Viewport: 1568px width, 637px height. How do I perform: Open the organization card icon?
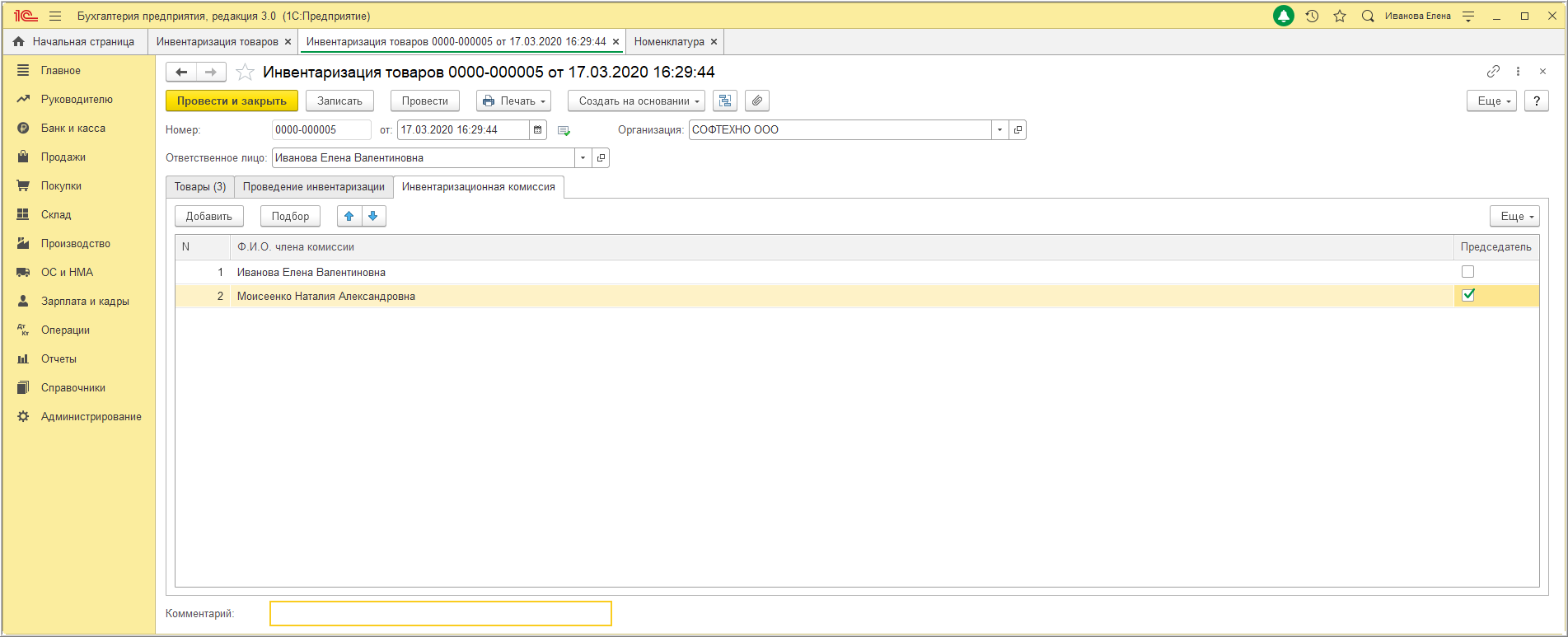coord(1018,129)
